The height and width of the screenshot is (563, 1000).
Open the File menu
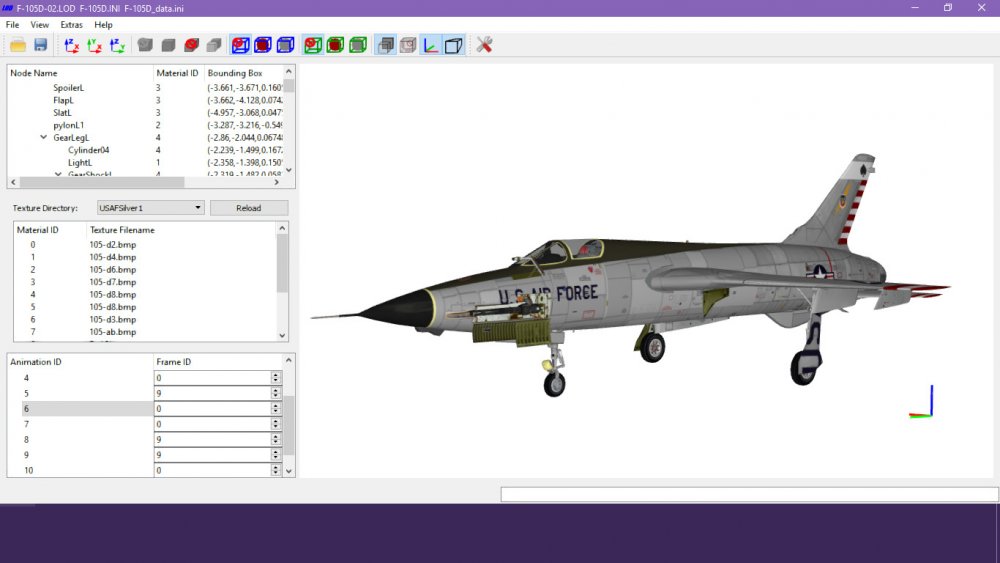pos(12,25)
